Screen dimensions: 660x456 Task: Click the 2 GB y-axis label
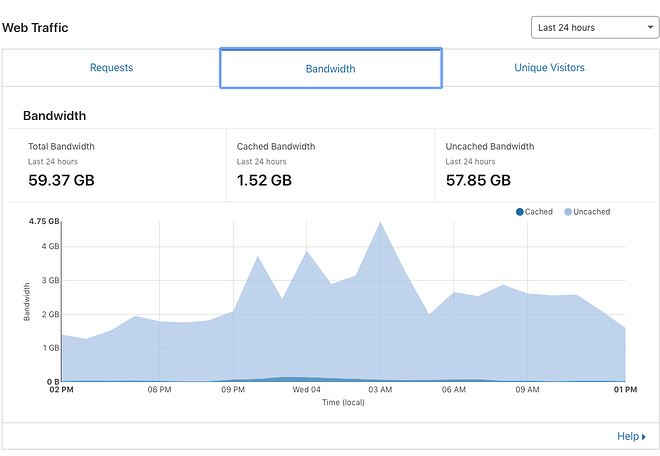pos(50,314)
